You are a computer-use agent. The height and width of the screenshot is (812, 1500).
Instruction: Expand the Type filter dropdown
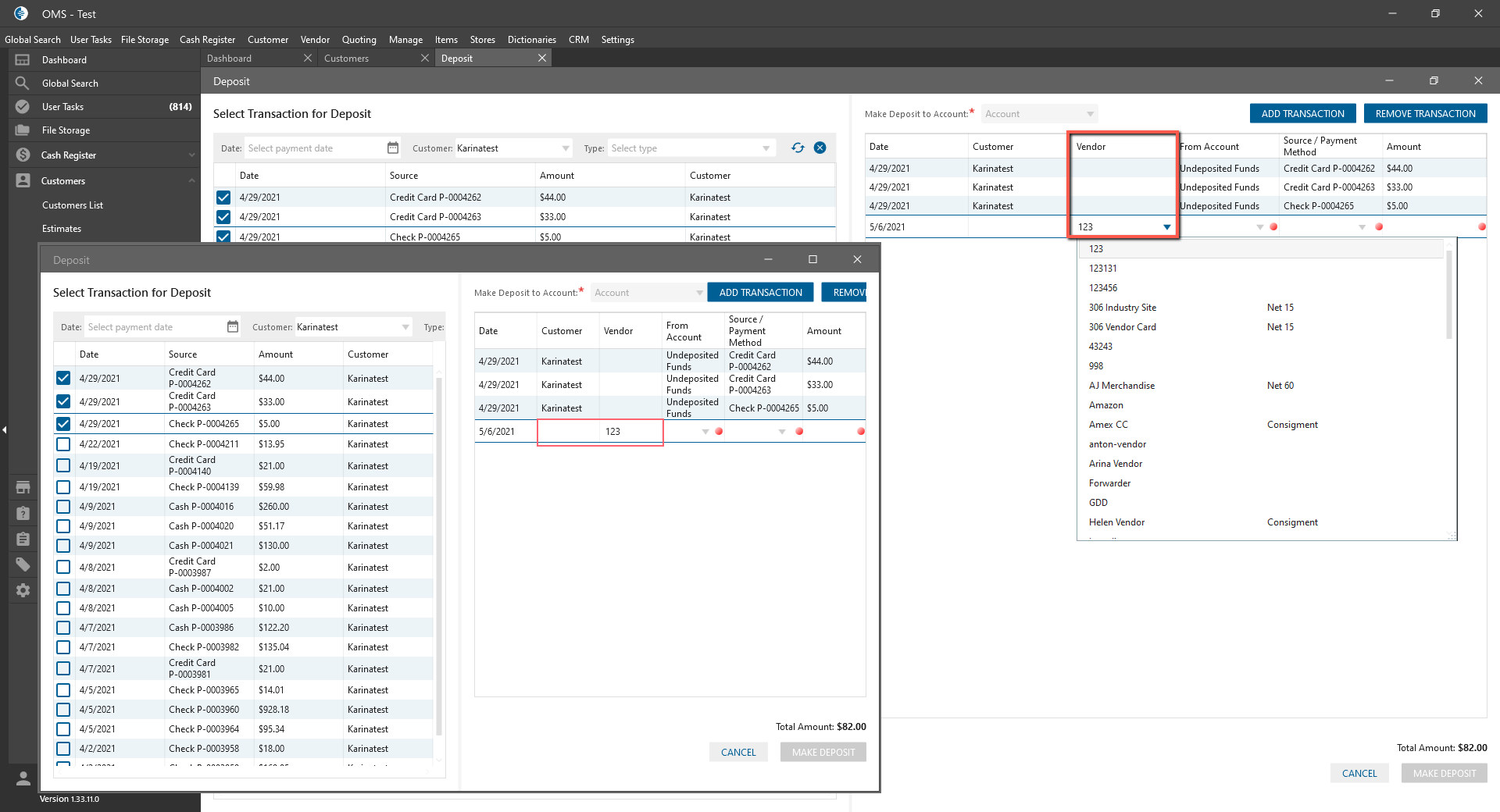(x=691, y=148)
